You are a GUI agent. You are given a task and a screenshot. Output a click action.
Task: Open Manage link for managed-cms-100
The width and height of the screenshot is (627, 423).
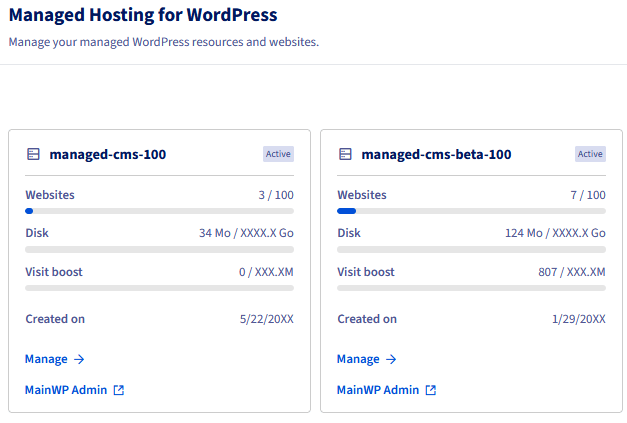click(x=55, y=359)
